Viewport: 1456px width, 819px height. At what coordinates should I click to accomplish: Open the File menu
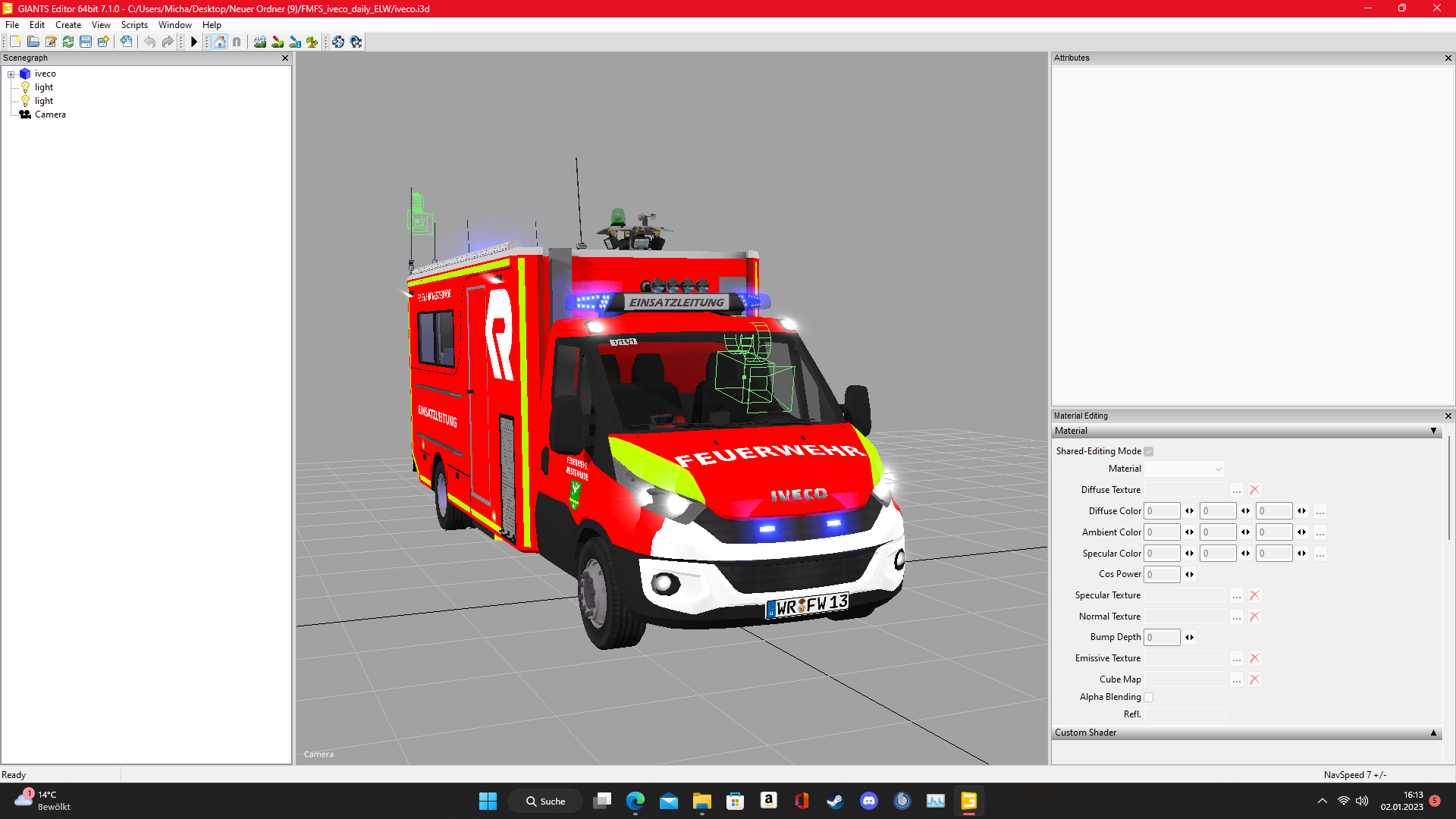[12, 25]
